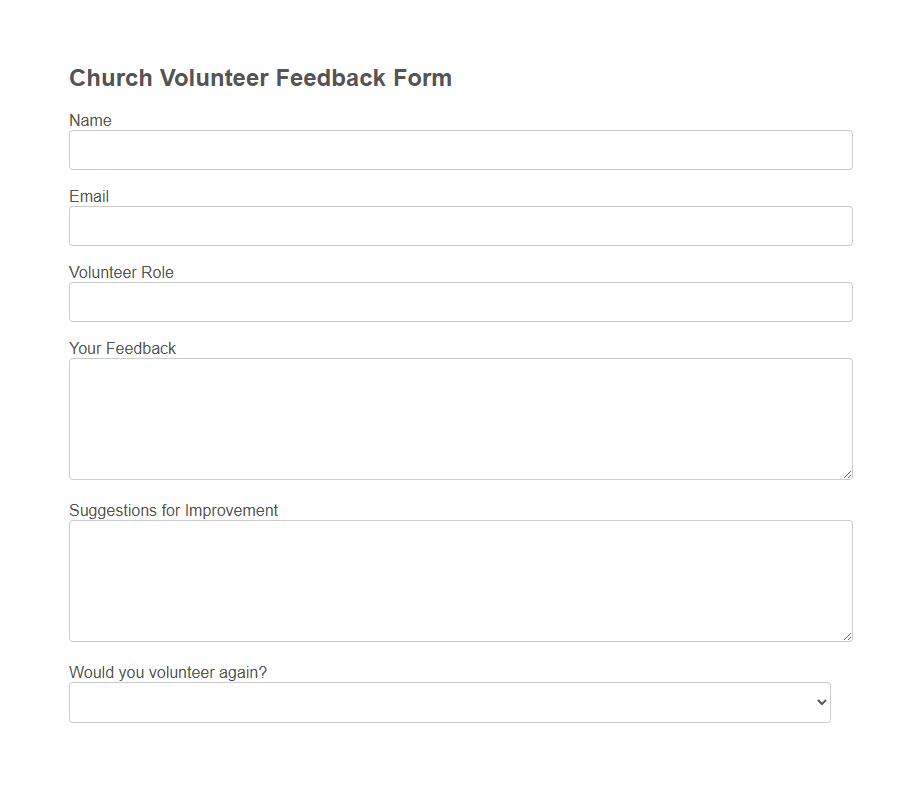Click the Email field label
Image resolution: width=900 pixels, height=787 pixels.
88,196
